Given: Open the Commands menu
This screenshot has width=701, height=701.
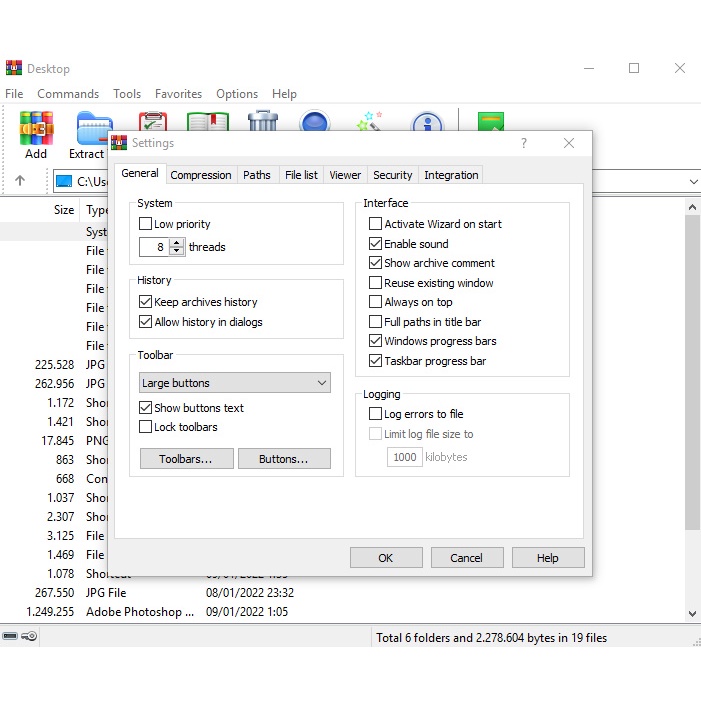Looking at the screenshot, I should [68, 94].
